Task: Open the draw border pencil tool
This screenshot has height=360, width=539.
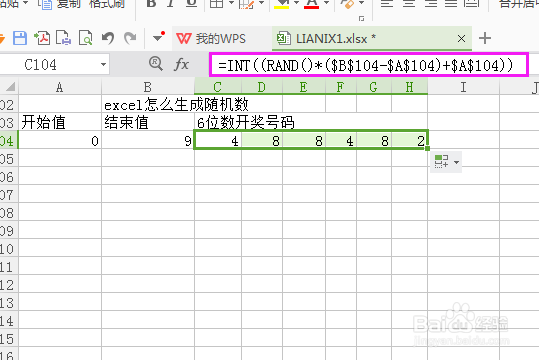Action: pyautogui.click(x=246, y=3)
